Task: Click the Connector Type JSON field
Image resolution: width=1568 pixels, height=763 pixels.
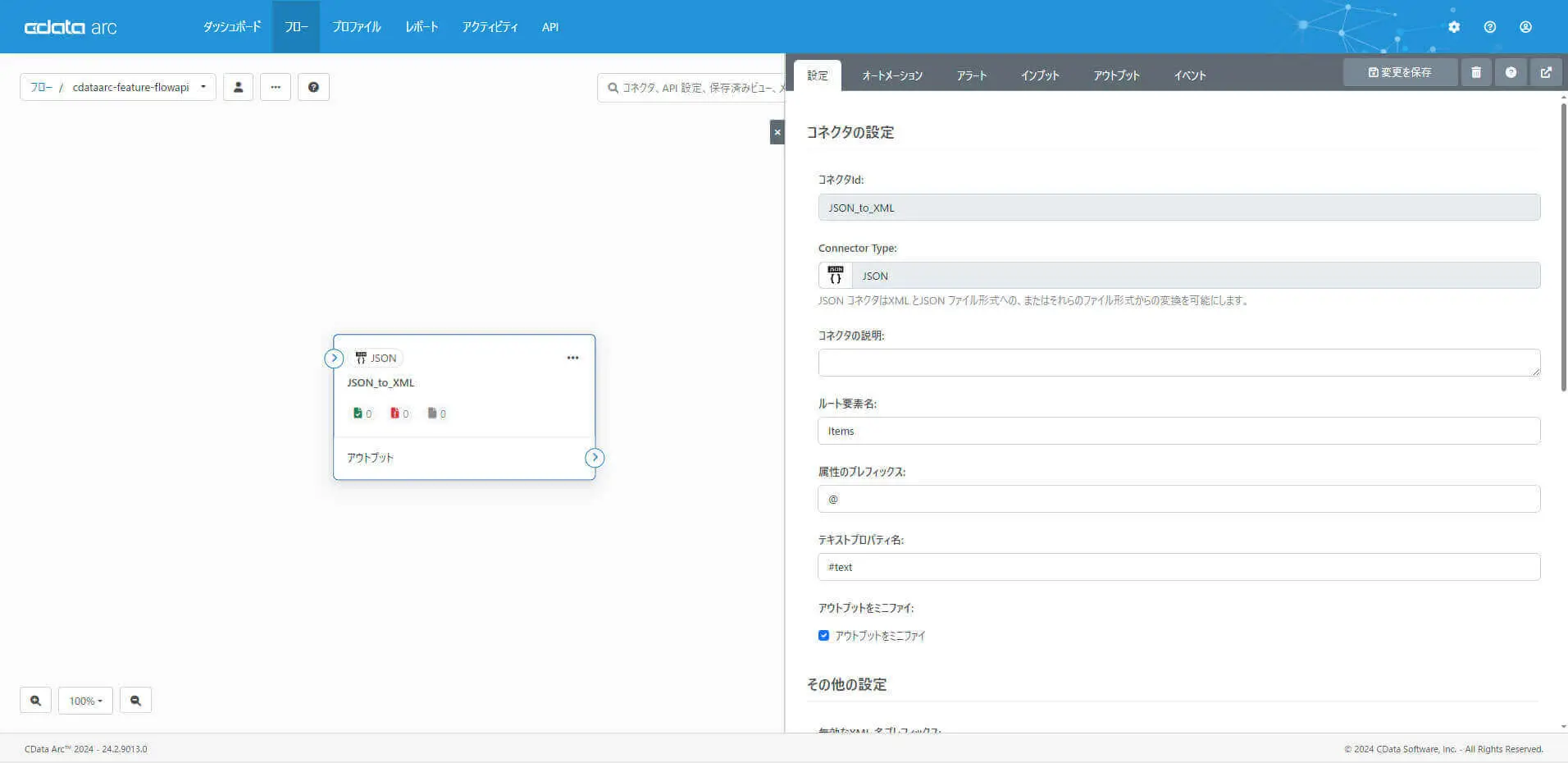Action: point(1196,276)
